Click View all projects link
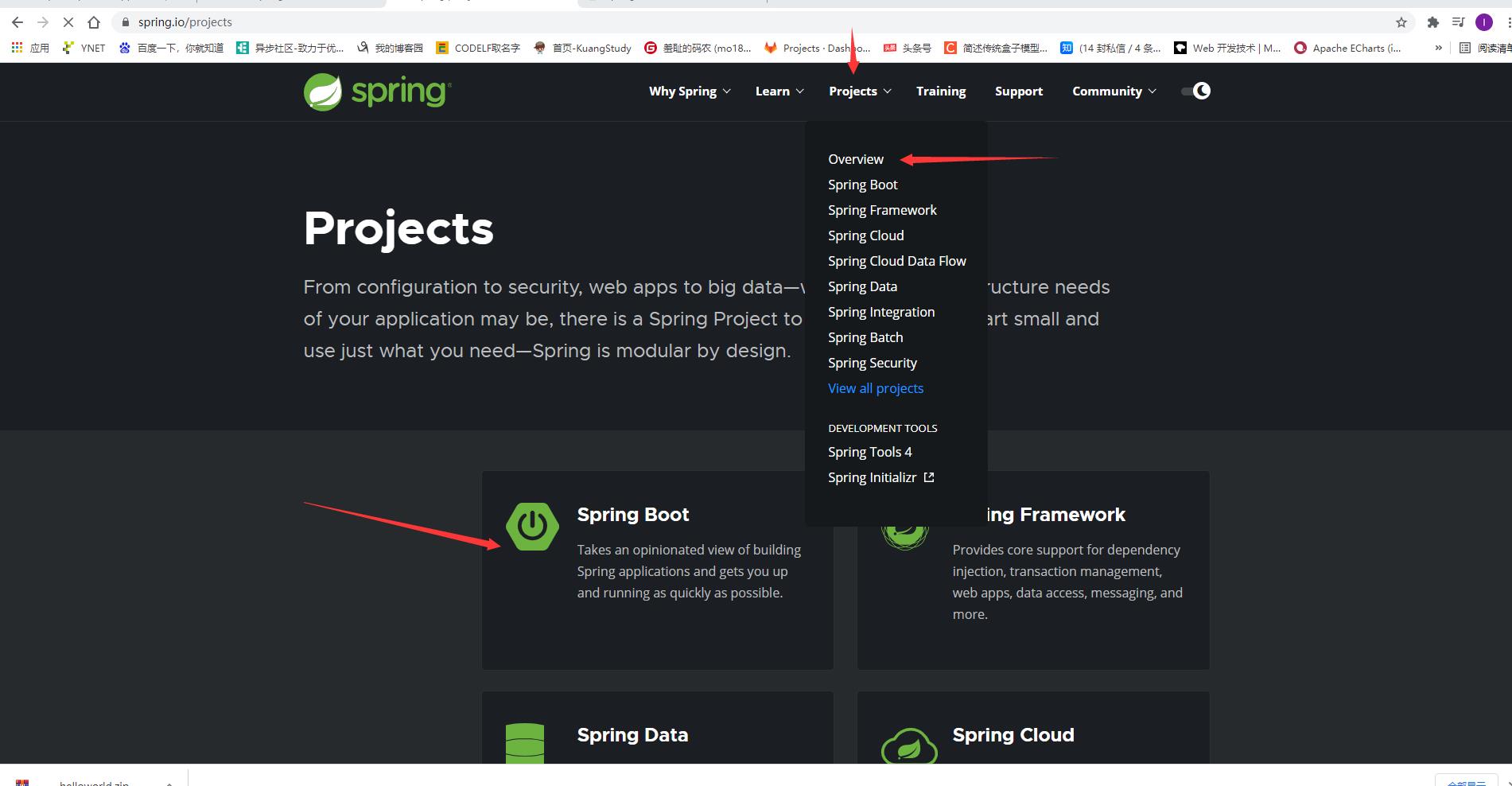Screen dimensions: 1512x786 click(x=876, y=388)
